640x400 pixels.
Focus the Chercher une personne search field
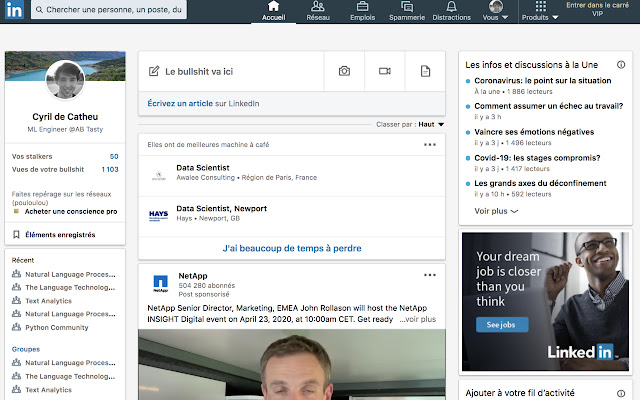tap(109, 9)
